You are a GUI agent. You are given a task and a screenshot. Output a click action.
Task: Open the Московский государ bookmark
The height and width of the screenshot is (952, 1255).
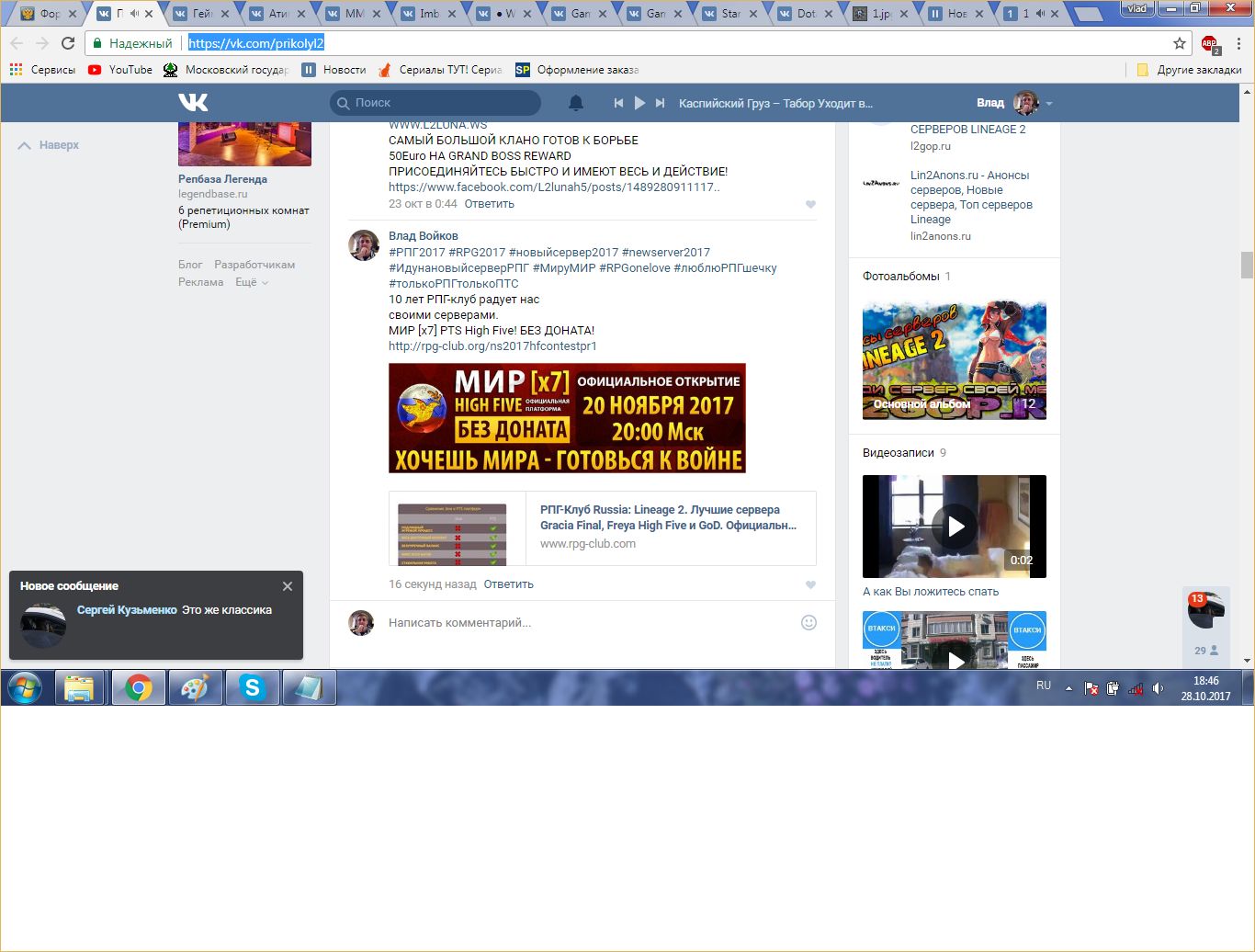coord(226,70)
